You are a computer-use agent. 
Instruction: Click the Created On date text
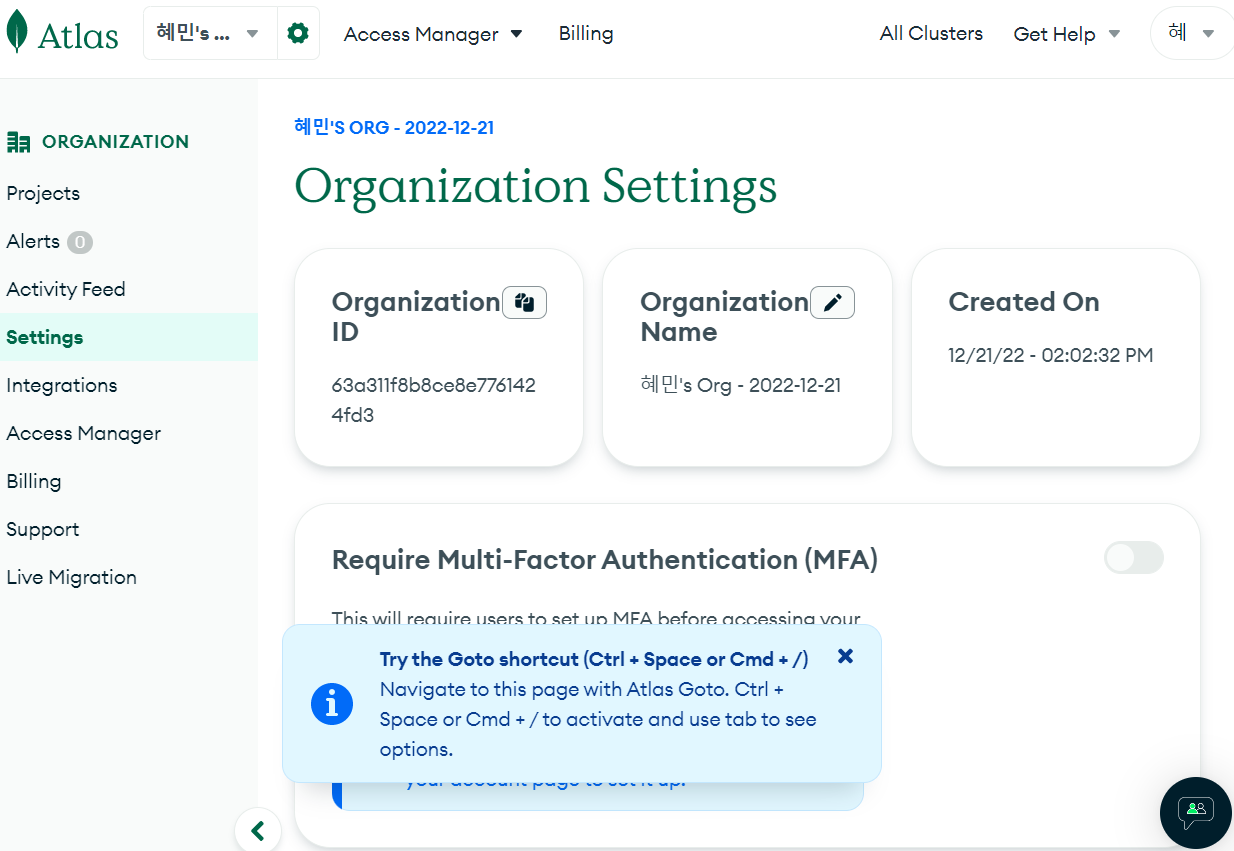[1050, 355]
